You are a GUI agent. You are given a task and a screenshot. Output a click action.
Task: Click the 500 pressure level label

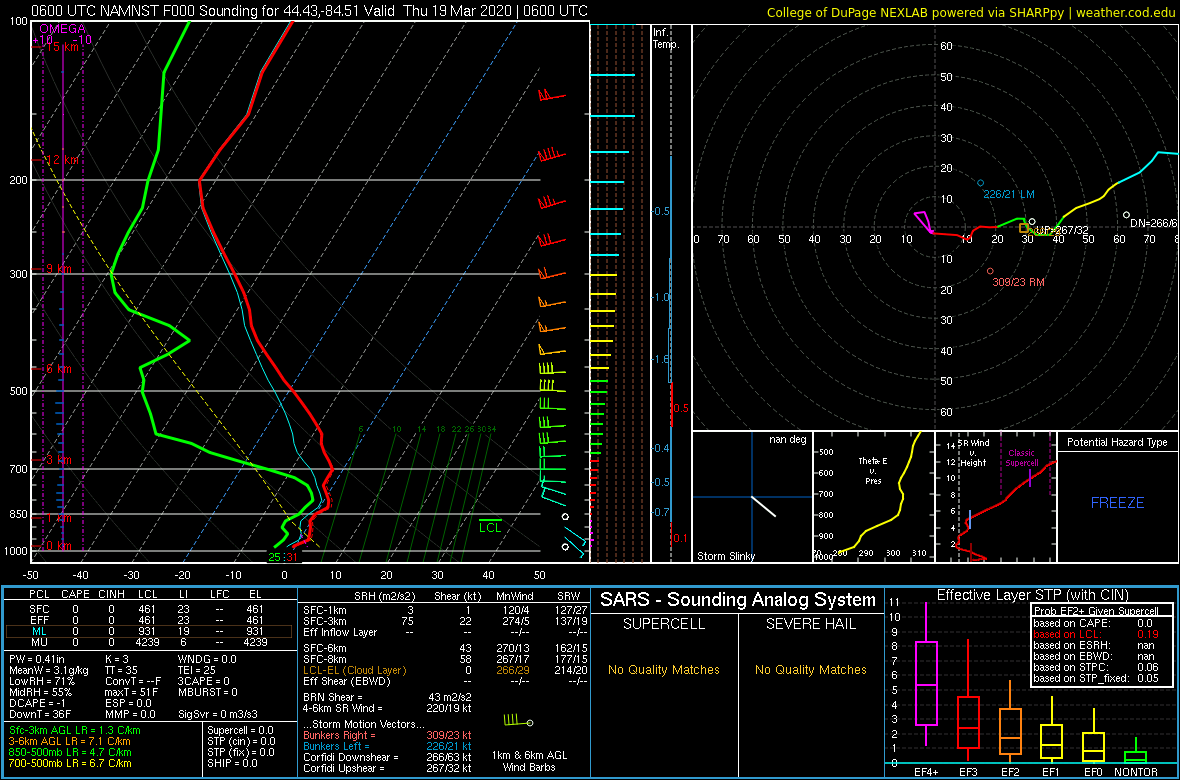(x=16, y=391)
